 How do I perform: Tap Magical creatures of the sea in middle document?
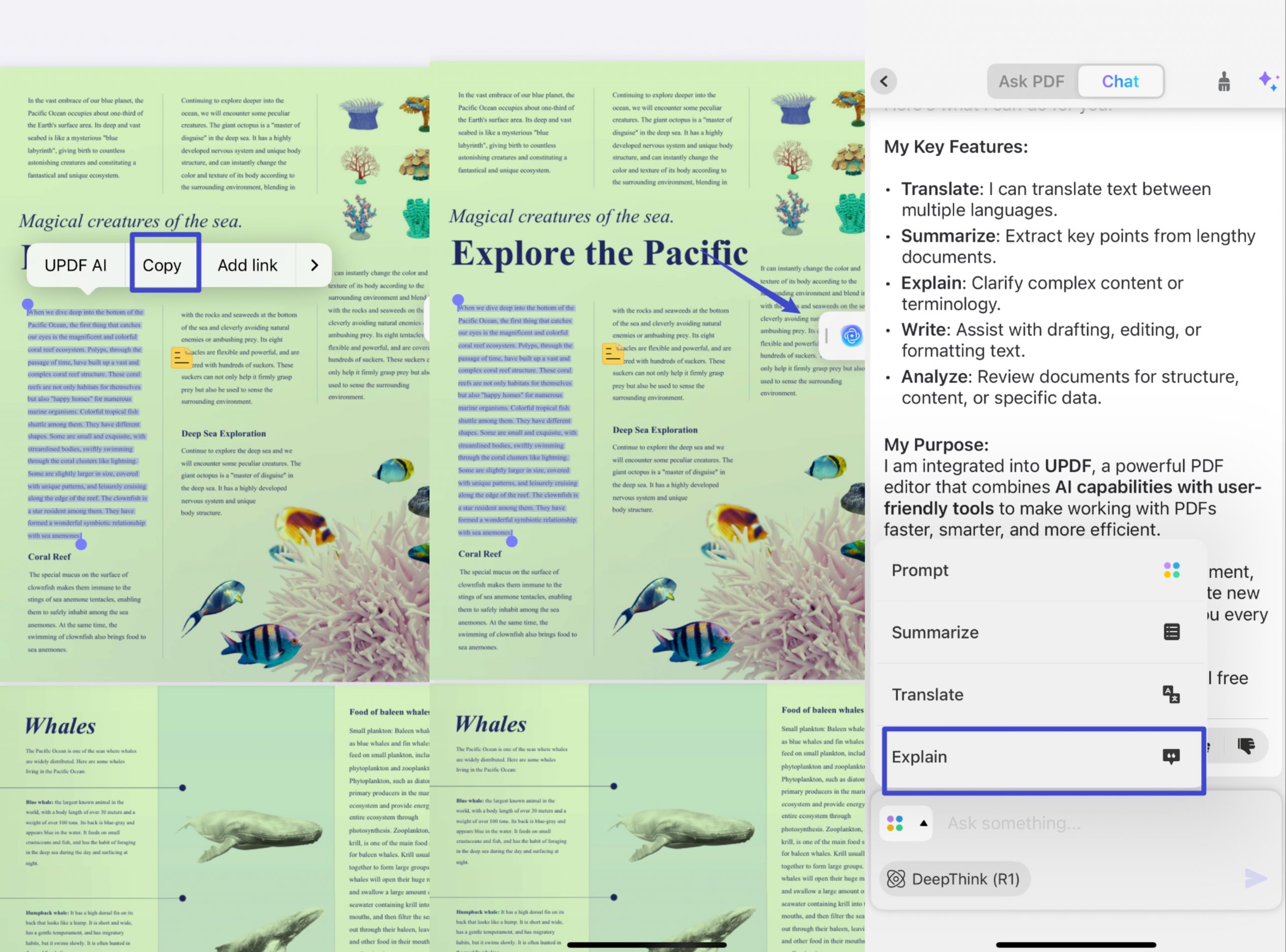[x=562, y=216]
